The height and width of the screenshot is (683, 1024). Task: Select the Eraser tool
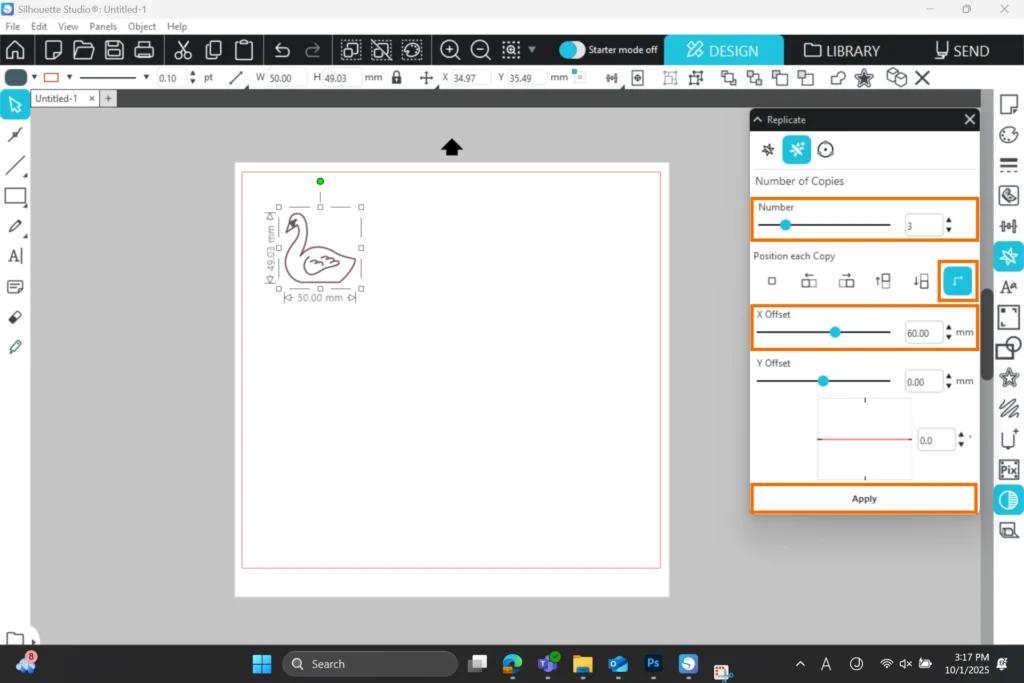pyautogui.click(x=15, y=317)
